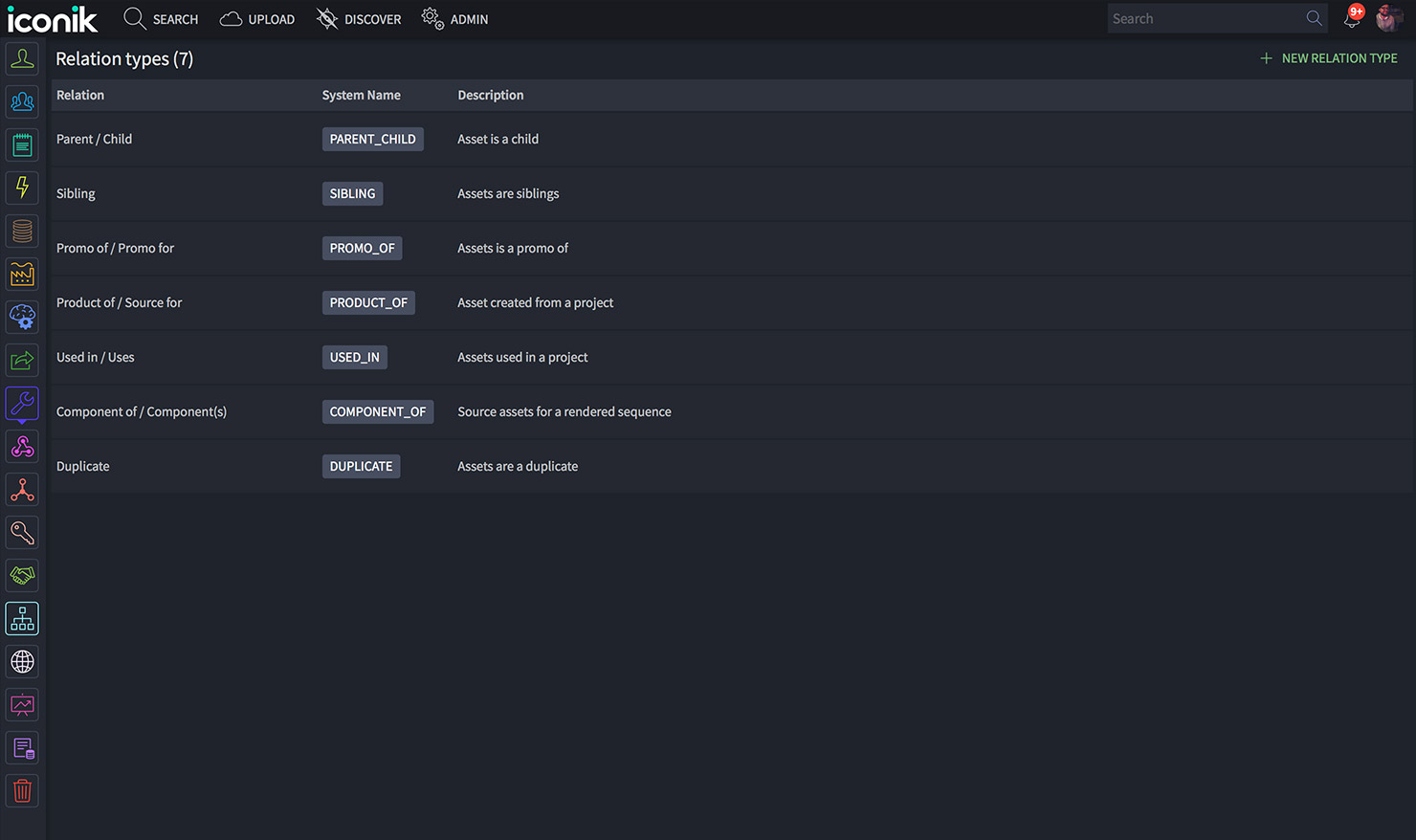The height and width of the screenshot is (840, 1416).
Task: View Jobs using the lightning bolt icon
Action: 22,188
